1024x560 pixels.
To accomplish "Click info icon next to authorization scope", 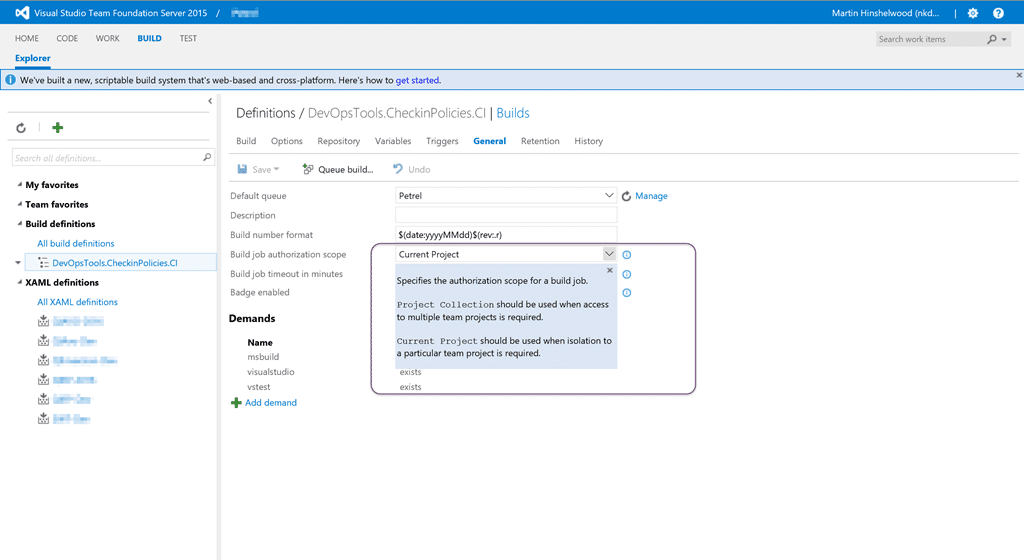I will click(626, 255).
